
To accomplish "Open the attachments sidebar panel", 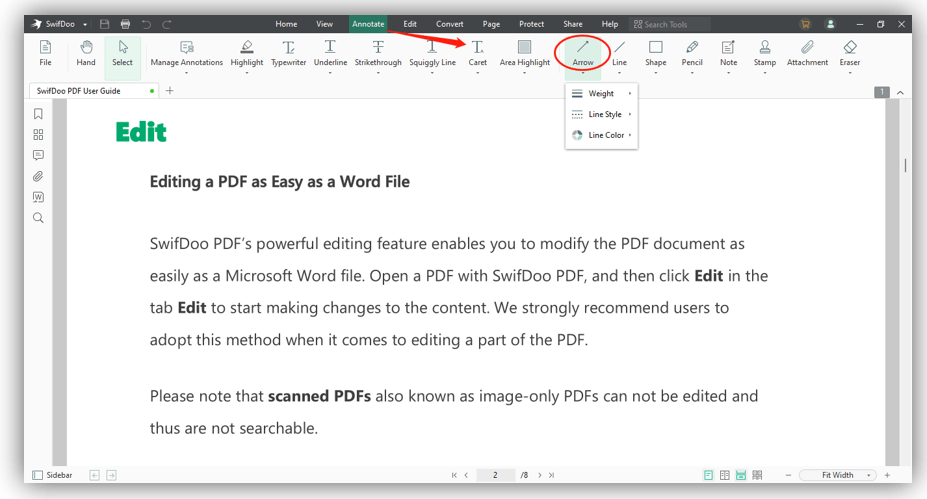I will (38, 176).
